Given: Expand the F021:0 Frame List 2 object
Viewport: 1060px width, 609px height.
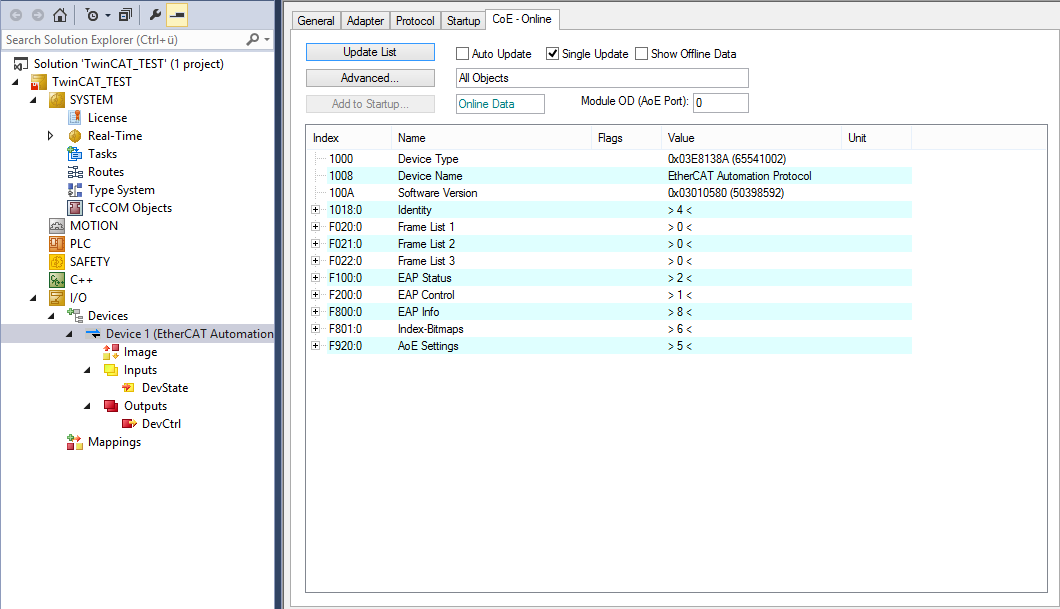Looking at the screenshot, I should pos(315,243).
